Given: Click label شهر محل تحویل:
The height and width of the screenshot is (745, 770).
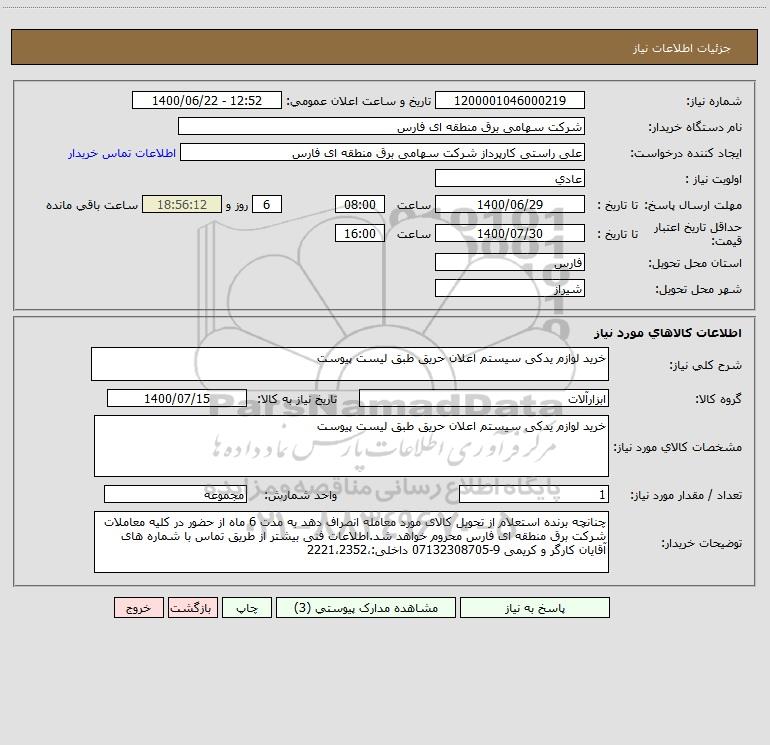Looking at the screenshot, I should click(698, 289).
